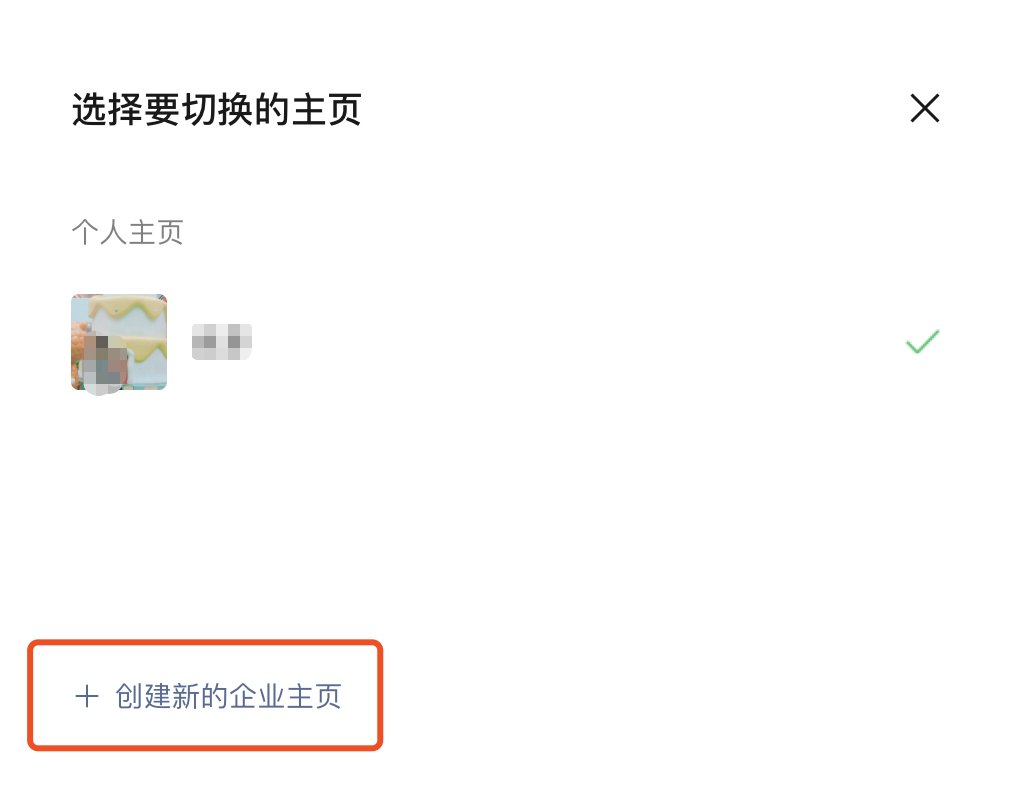Click the green checkmark on personal profile

point(922,341)
